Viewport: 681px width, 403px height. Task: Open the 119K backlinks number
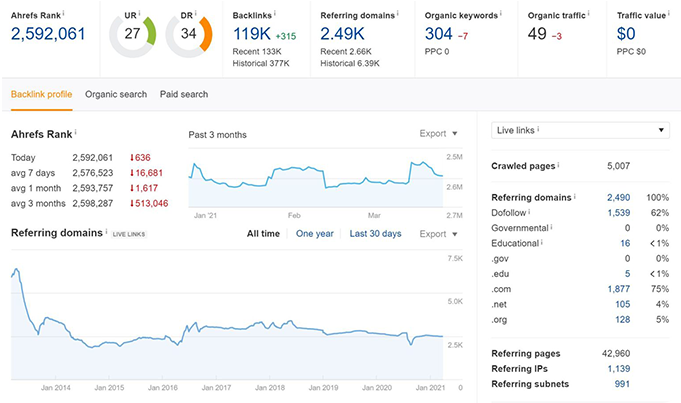(x=252, y=34)
